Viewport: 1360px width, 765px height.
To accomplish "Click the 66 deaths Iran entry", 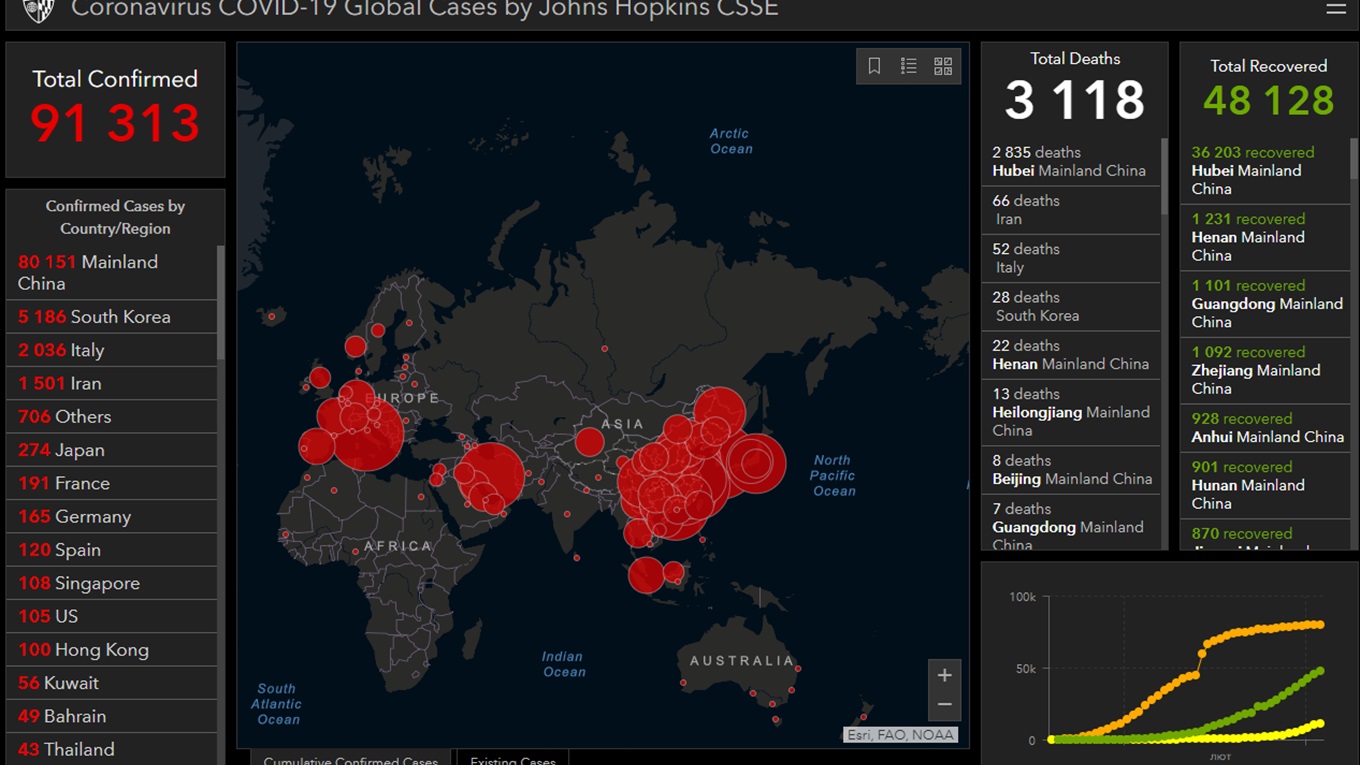I will (x=1071, y=210).
